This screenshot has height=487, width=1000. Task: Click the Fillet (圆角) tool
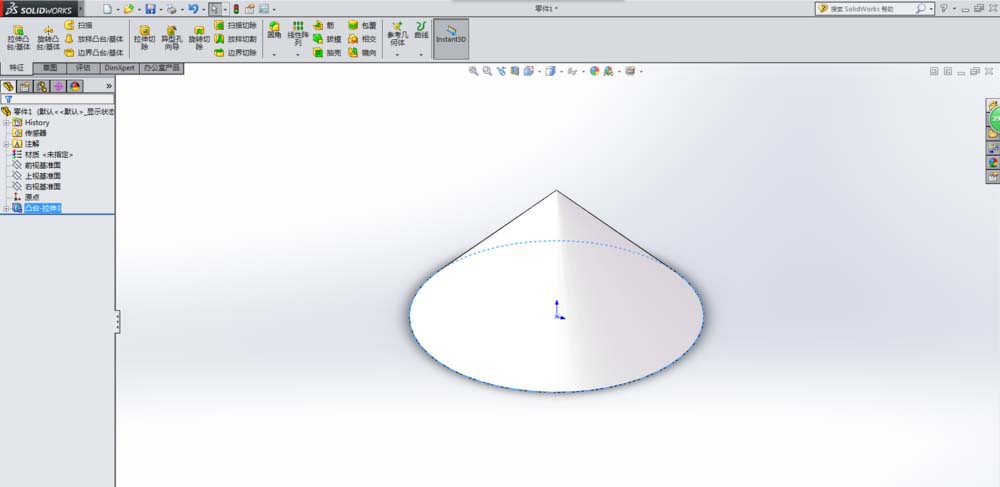(274, 31)
